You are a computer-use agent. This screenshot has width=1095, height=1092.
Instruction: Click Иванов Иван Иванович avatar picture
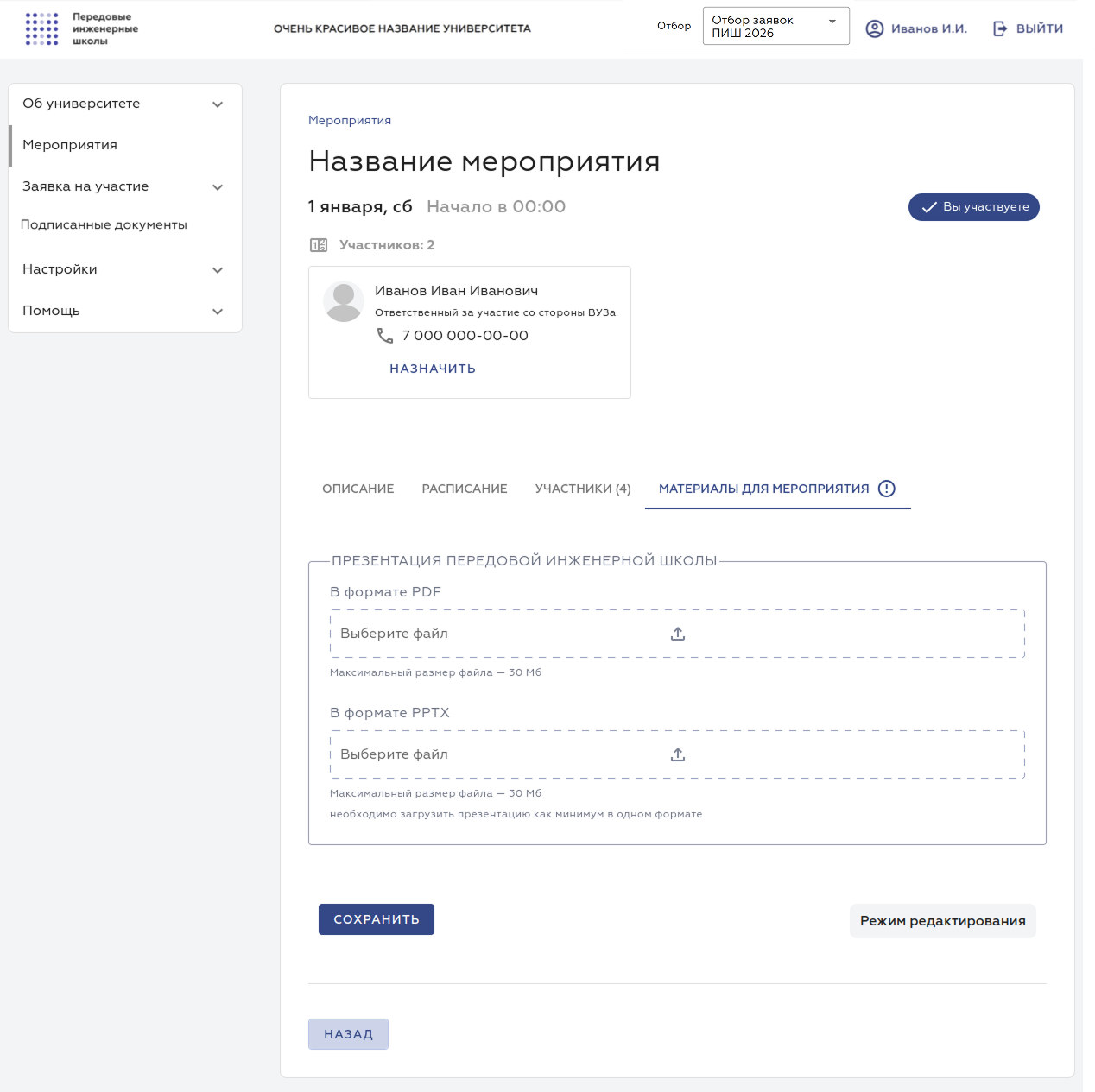tap(344, 301)
